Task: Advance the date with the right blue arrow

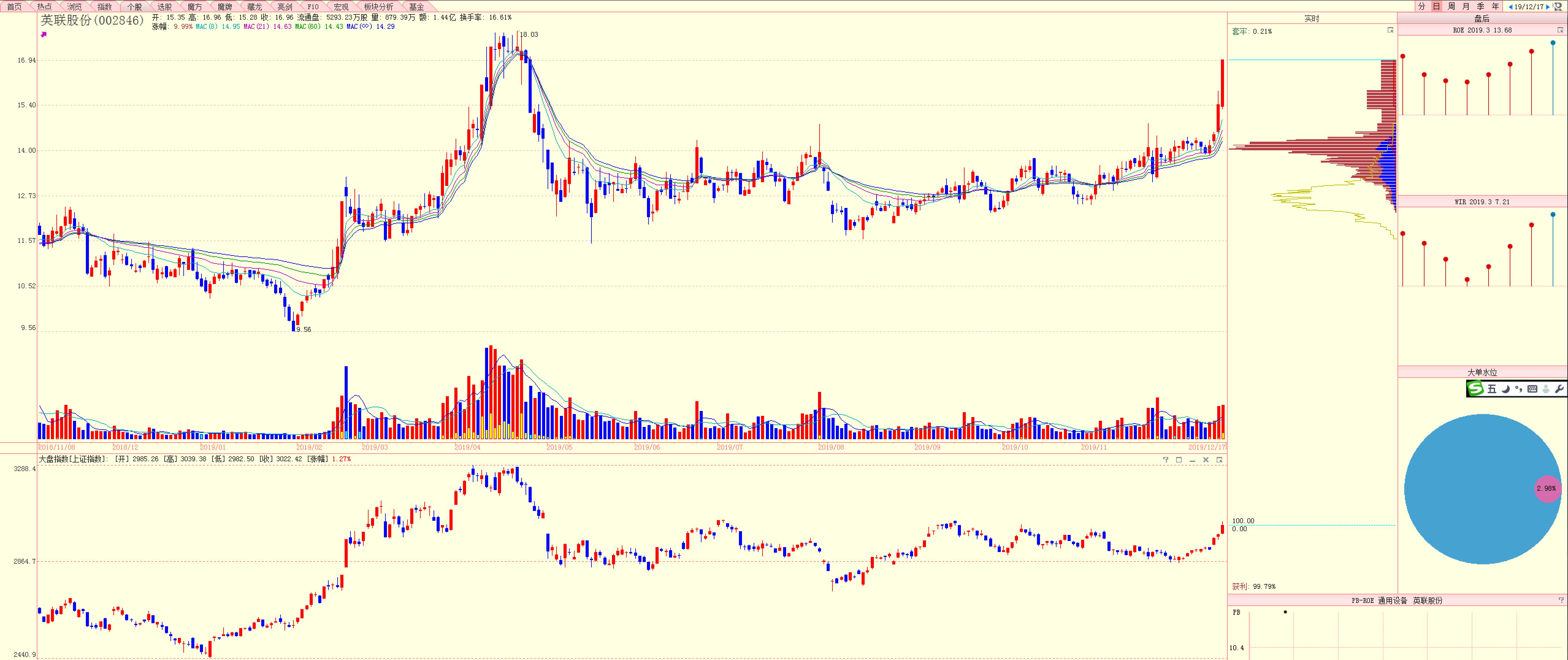Action: click(x=1548, y=7)
